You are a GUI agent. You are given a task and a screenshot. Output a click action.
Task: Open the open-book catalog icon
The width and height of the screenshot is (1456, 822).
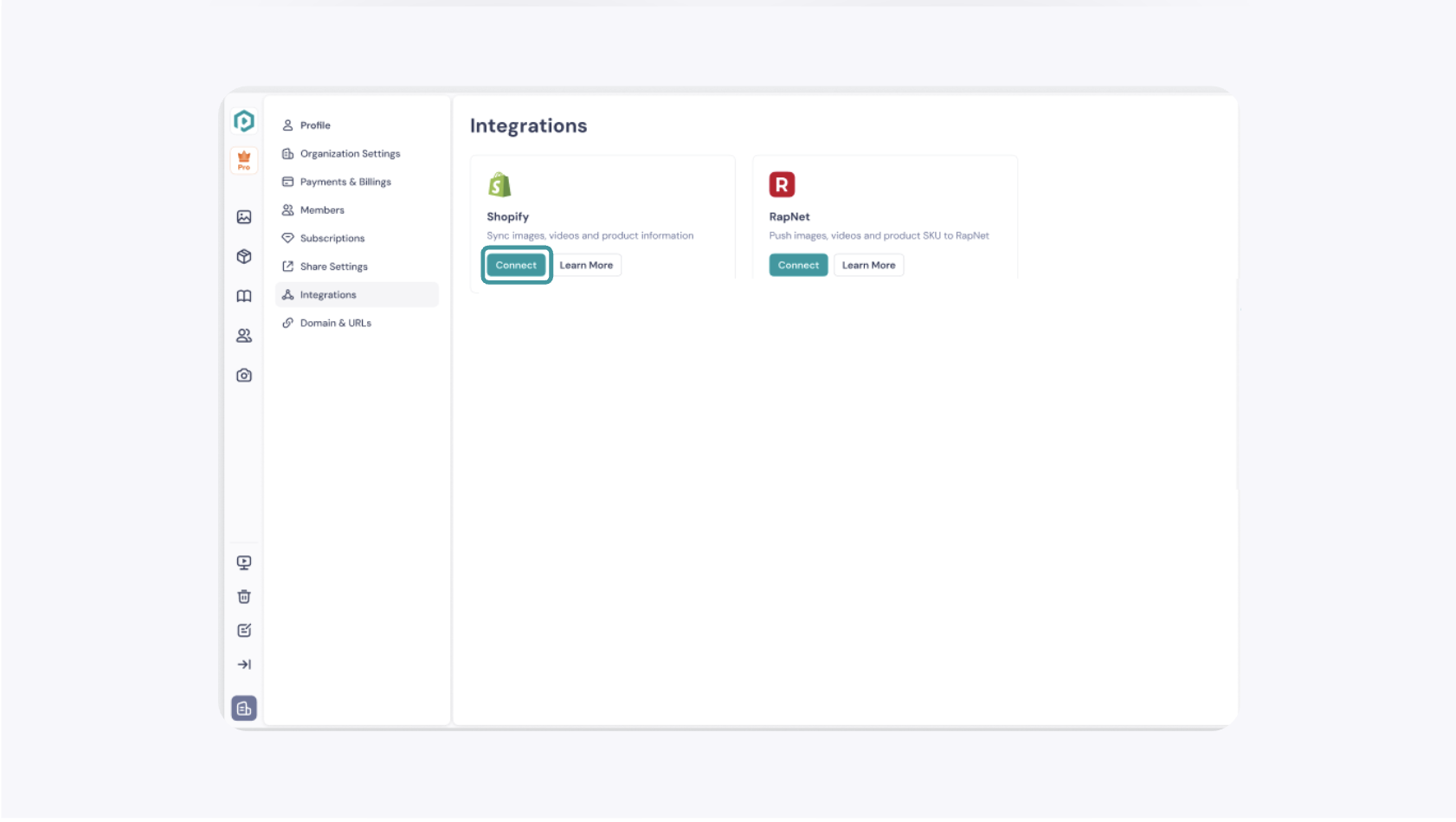tap(244, 296)
